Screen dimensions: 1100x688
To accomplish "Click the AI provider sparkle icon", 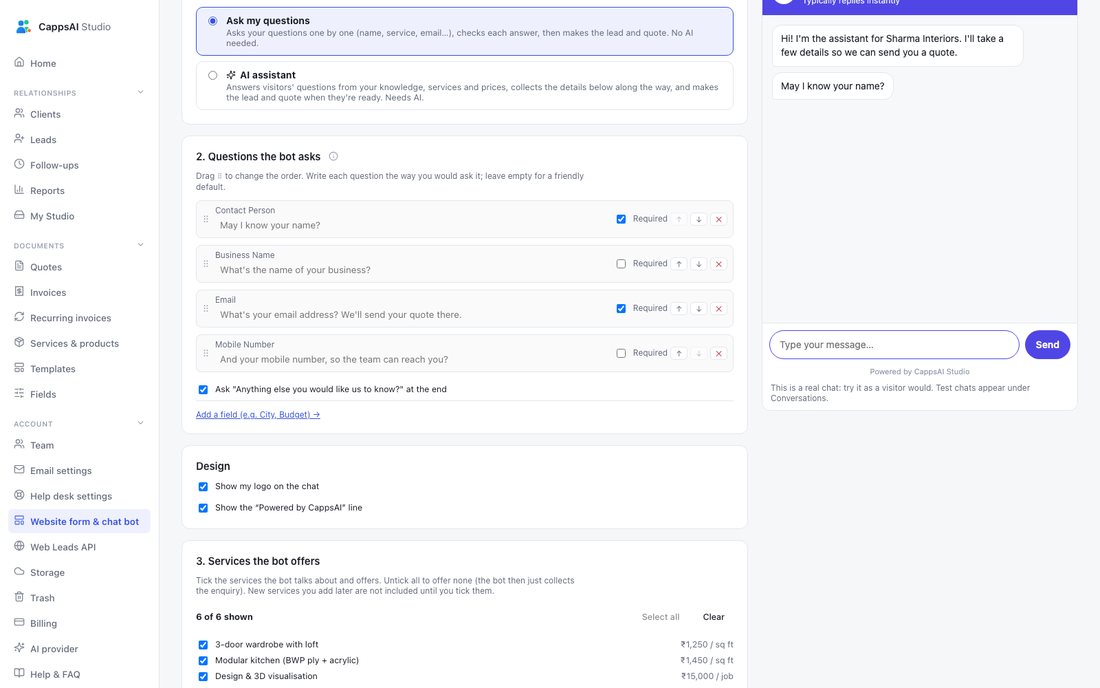I will point(19,648).
